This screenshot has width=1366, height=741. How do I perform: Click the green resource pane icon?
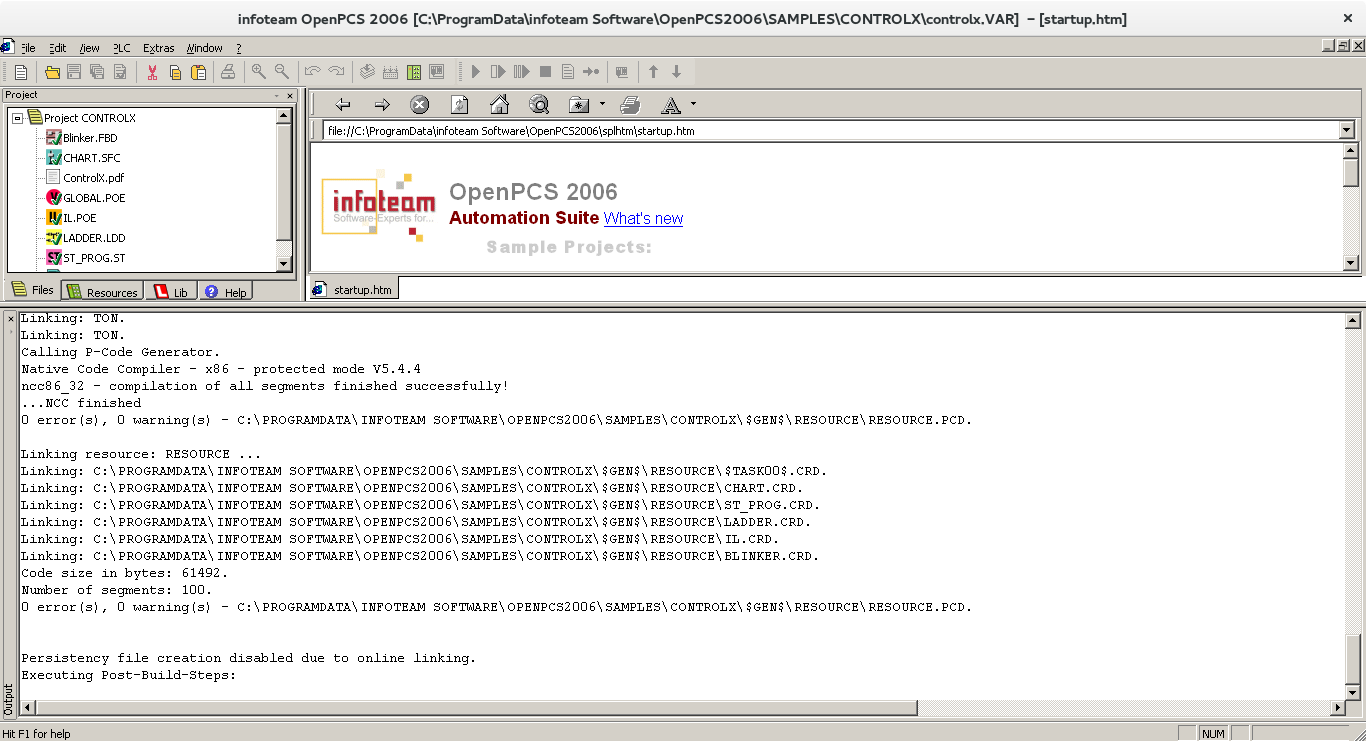coord(413,72)
